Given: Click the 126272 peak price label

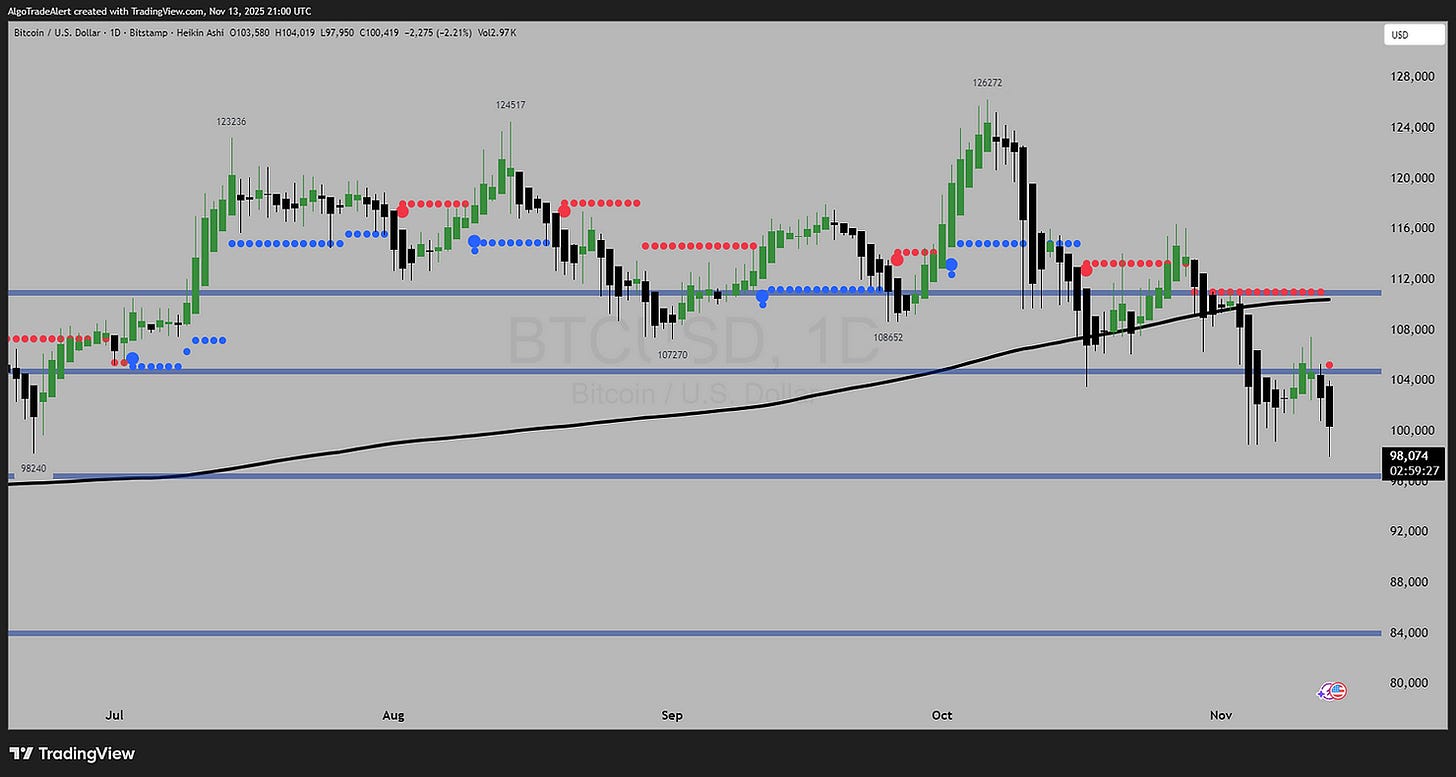Looking at the screenshot, I should click(x=987, y=83).
